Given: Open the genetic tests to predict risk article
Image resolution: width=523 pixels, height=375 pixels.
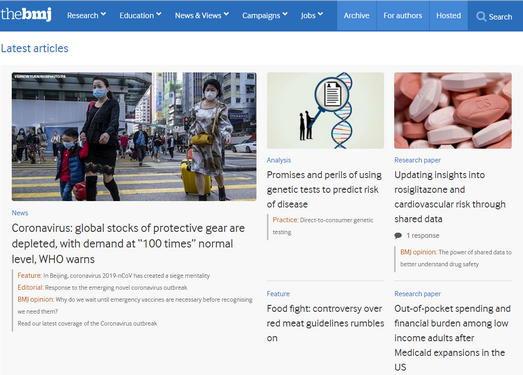Looking at the screenshot, I should [x=324, y=190].
